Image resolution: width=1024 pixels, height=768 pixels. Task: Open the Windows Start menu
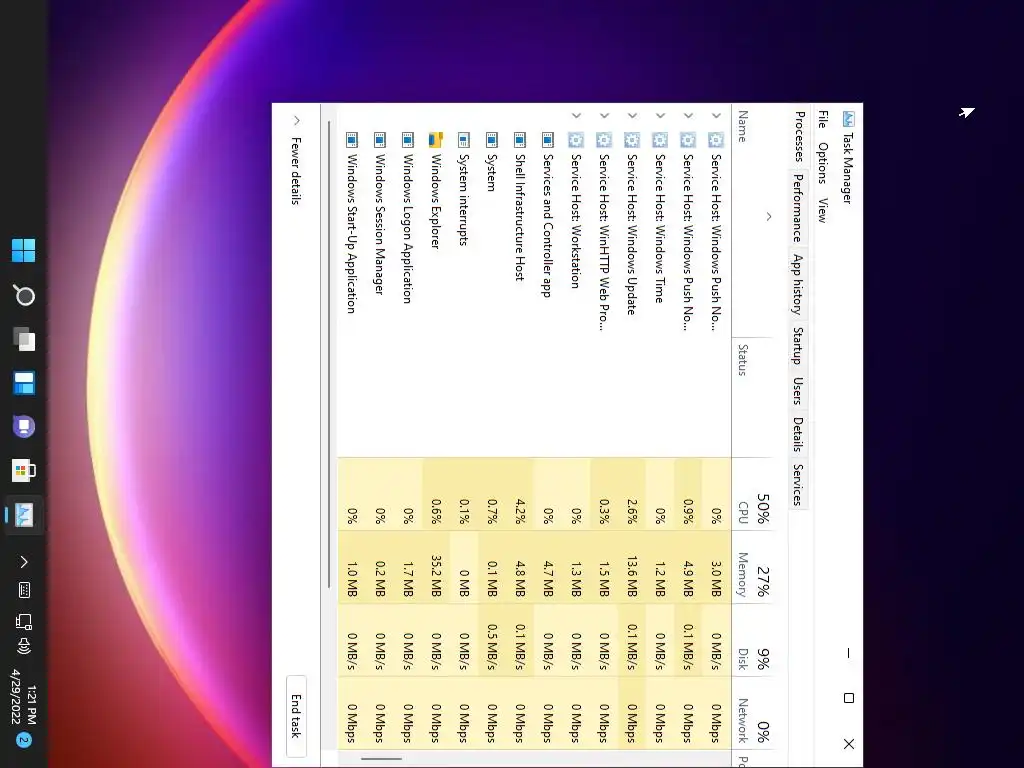pos(24,250)
